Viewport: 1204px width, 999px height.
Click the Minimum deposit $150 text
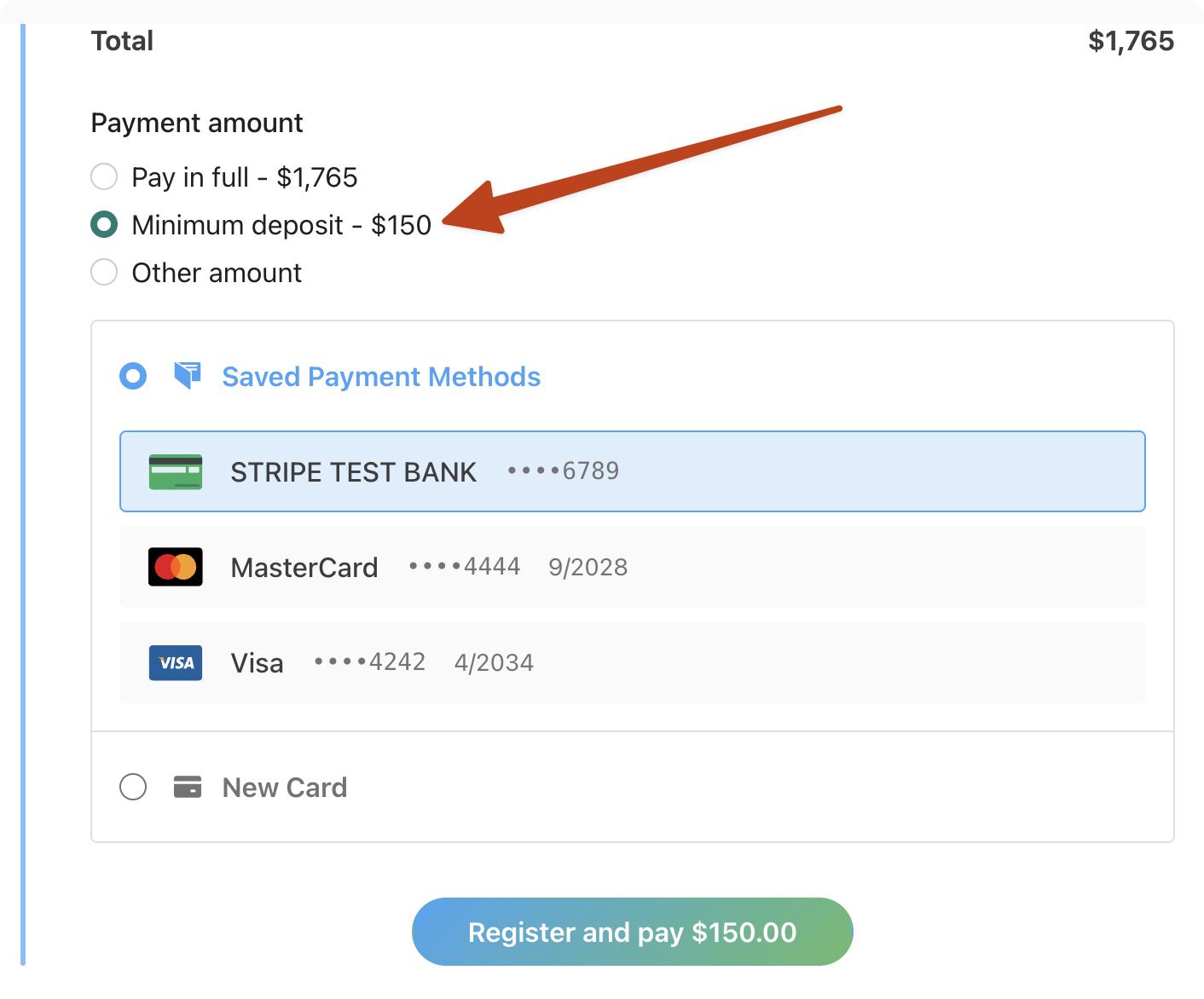pos(281,224)
